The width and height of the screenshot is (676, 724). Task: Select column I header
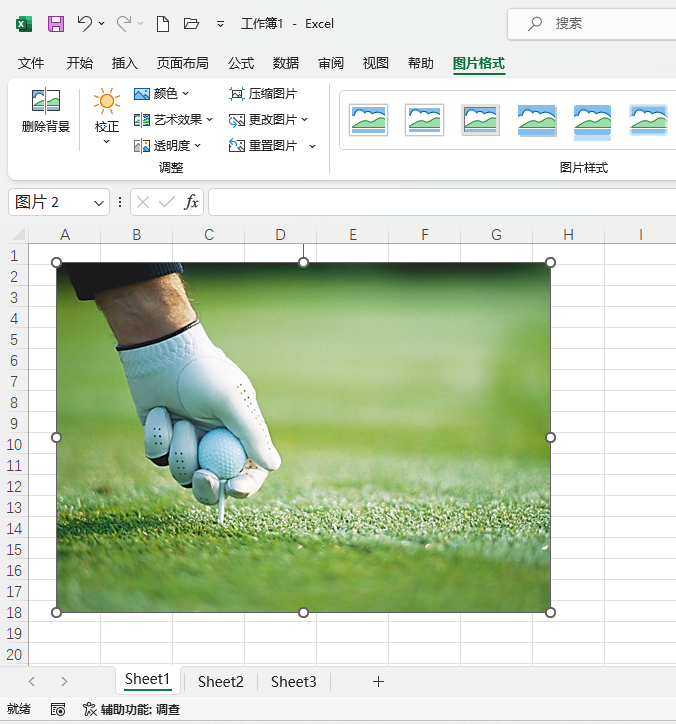click(x=640, y=235)
